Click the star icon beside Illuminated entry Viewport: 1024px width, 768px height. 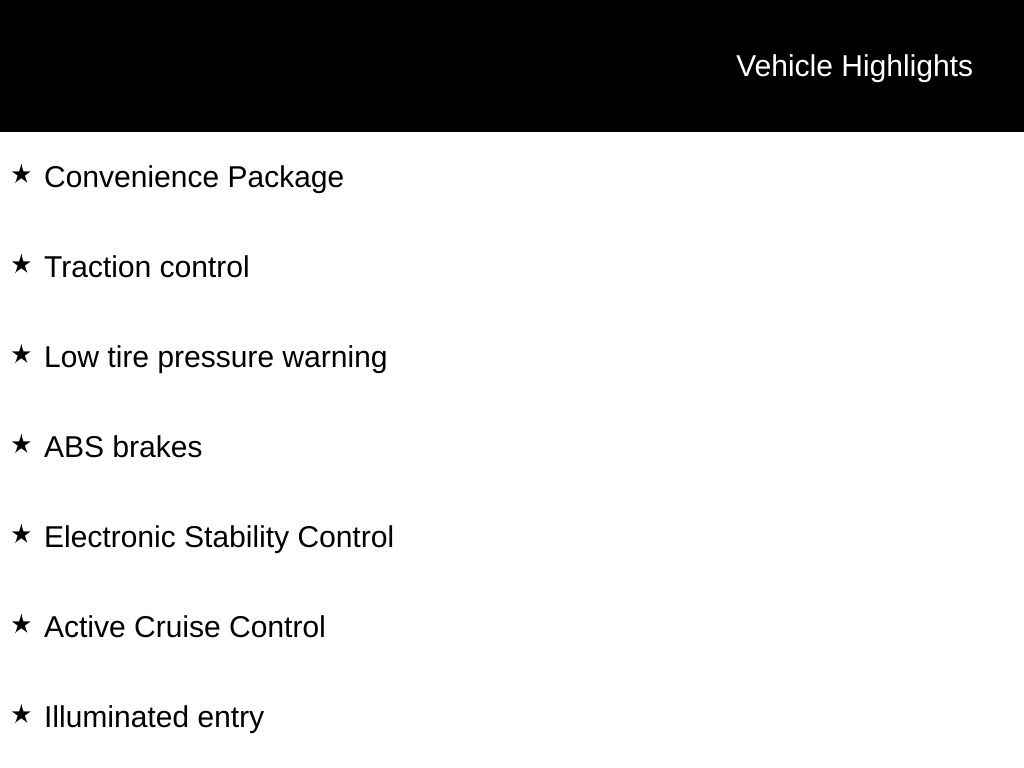coord(21,714)
